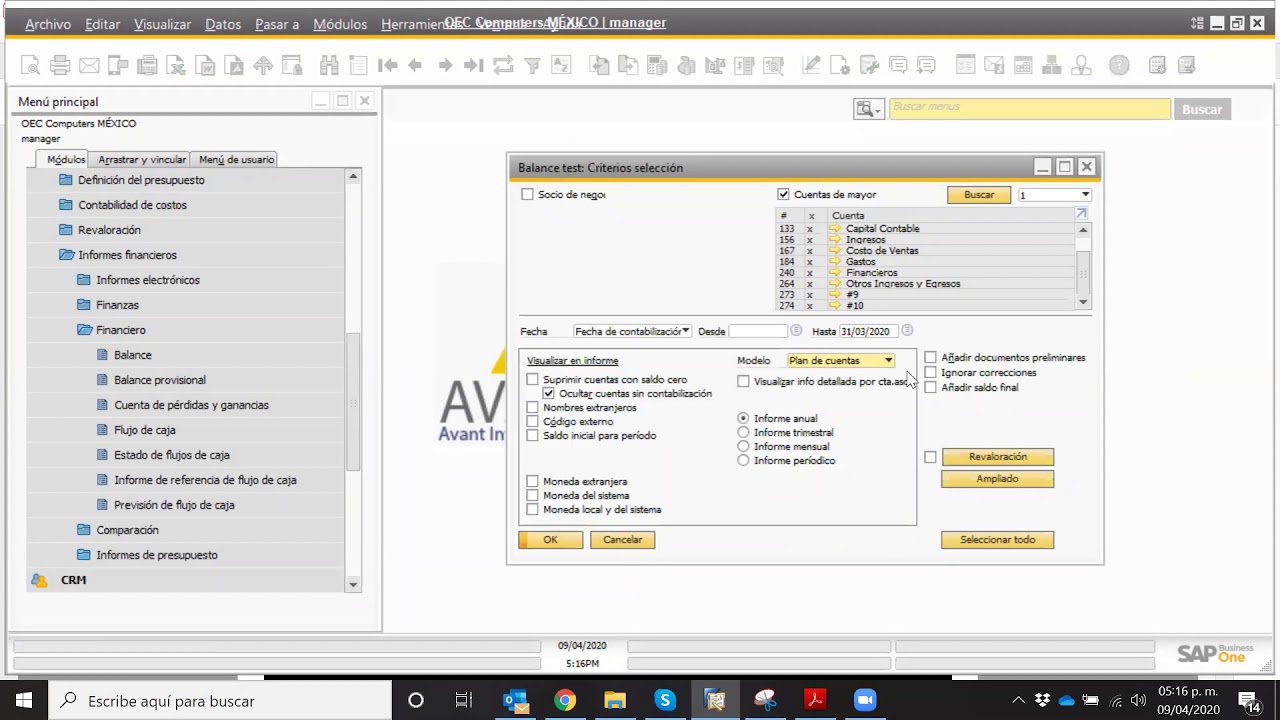
Task: Click the user profile toolbar icon
Action: (x=1081, y=66)
